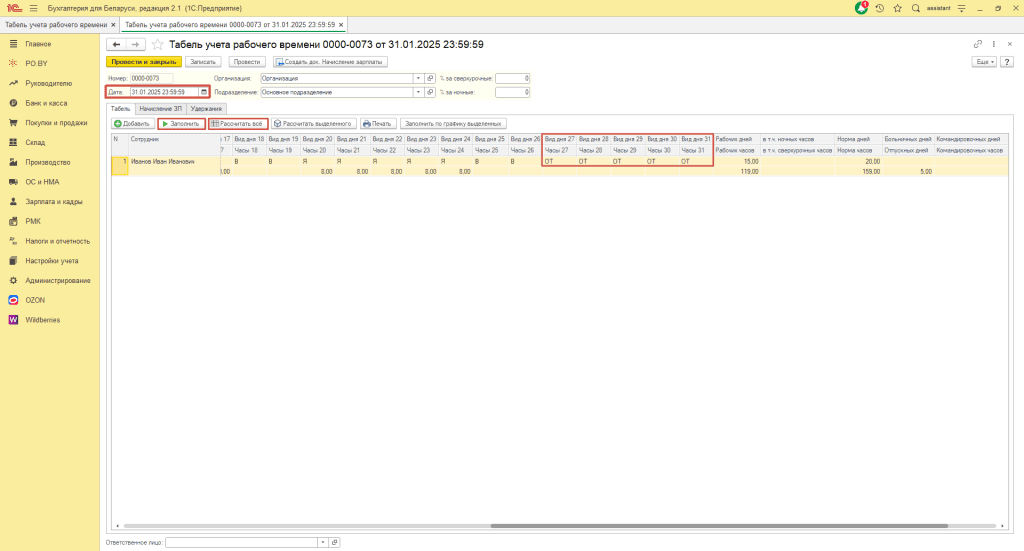
Task: Expand the Ответственное лицо dropdown
Action: (x=322, y=542)
